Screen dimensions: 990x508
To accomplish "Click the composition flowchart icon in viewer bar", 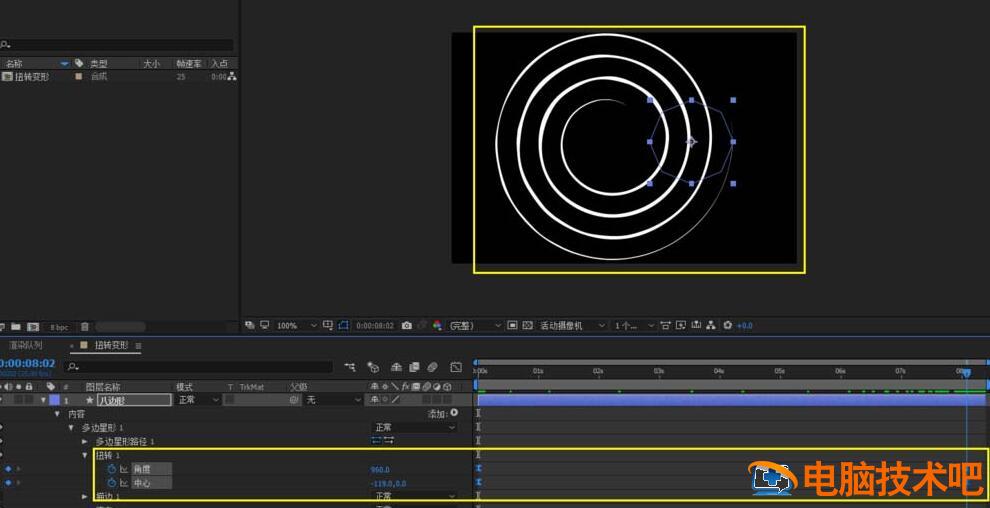I will click(x=710, y=326).
